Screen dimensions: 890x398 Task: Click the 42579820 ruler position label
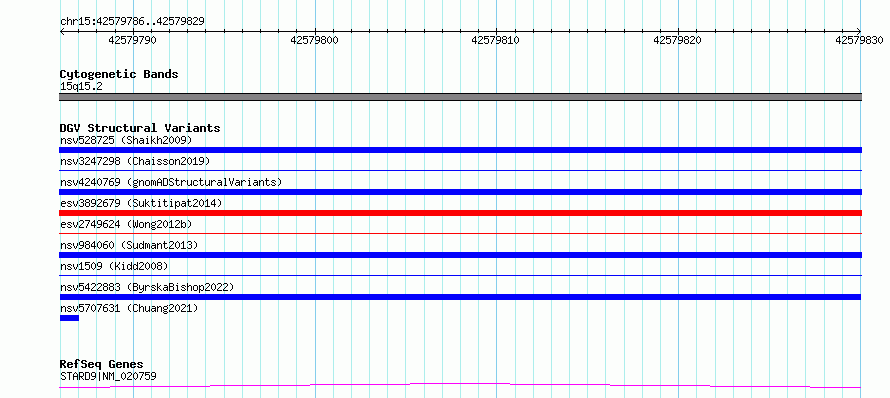[678, 40]
